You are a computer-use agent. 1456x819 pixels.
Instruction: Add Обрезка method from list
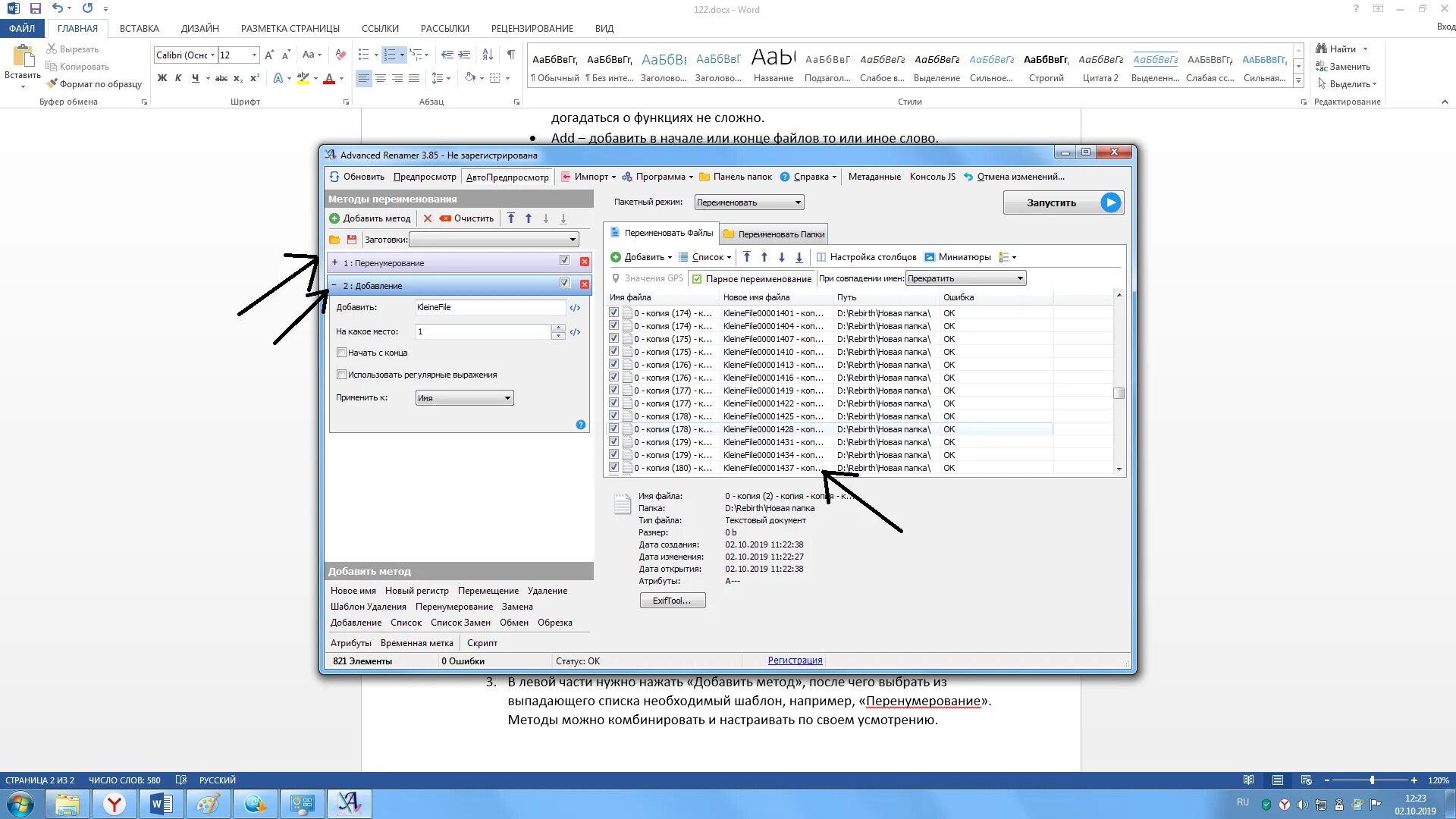pyautogui.click(x=555, y=623)
